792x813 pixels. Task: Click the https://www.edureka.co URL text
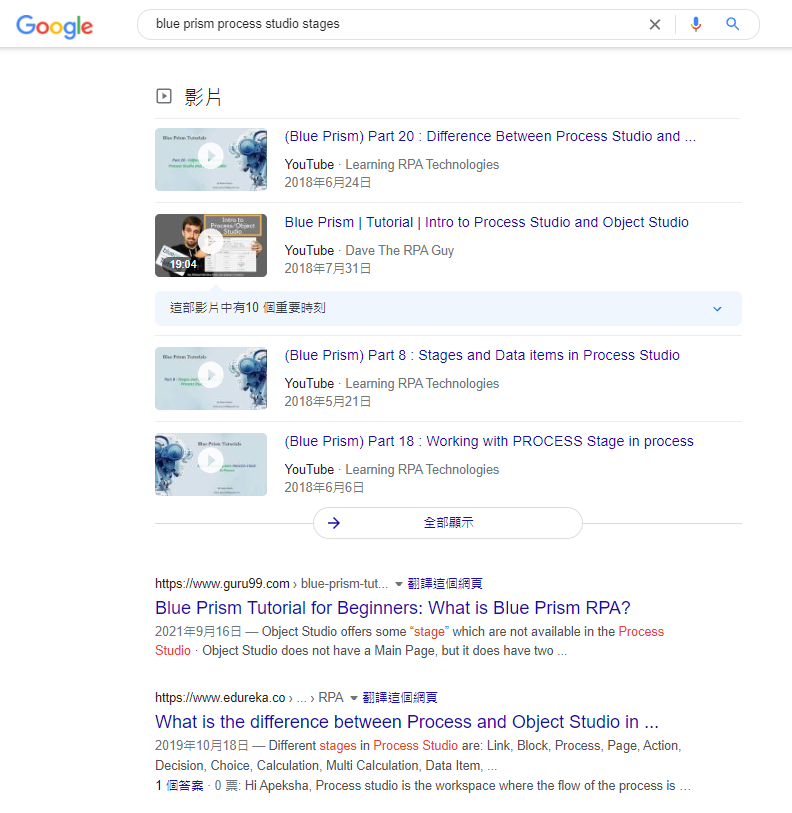pos(220,698)
